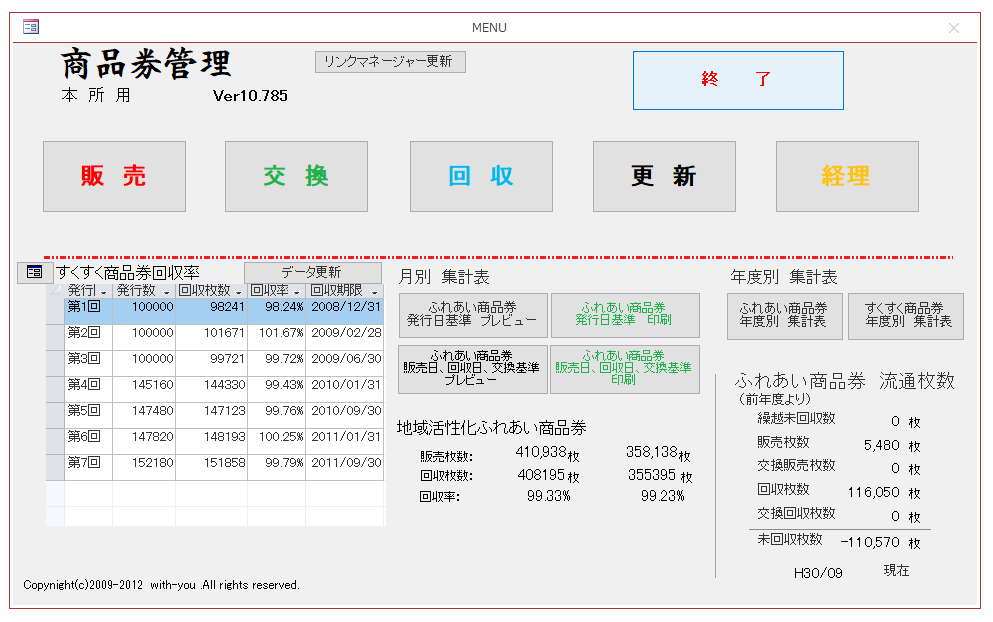This screenshot has height=622, width=993.
Task: Open the 発行数 column filter dropdown
Action: 166,291
